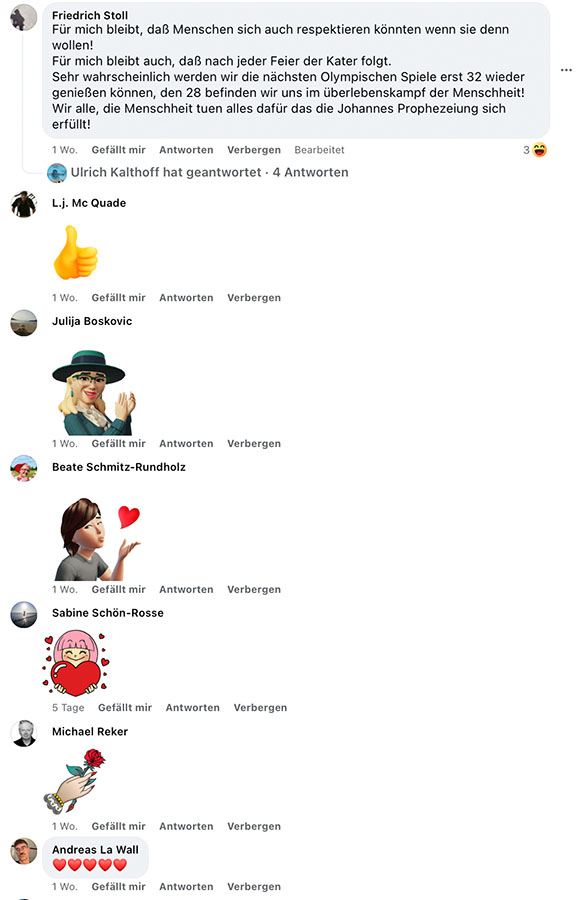Open Friedrich Stoll's profile picture
578x900 pixels.
[24, 18]
